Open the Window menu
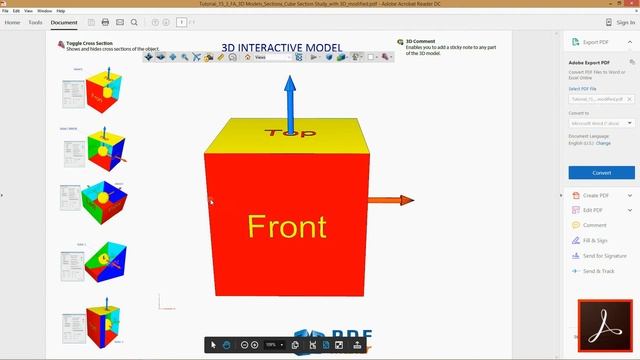 point(44,11)
